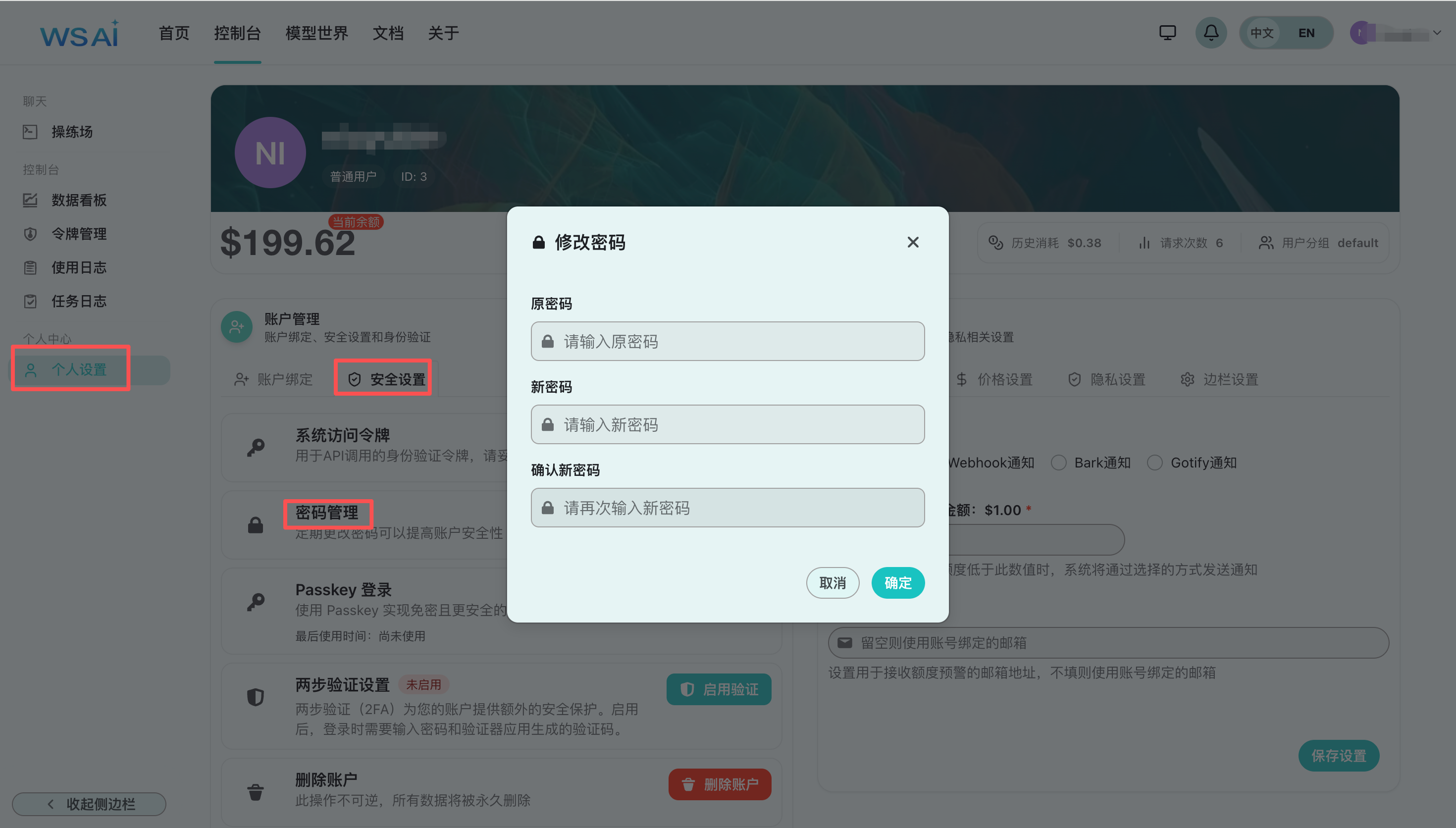Viewport: 1456px width, 828px height.
Task: Close the change password dialog
Action: (913, 242)
